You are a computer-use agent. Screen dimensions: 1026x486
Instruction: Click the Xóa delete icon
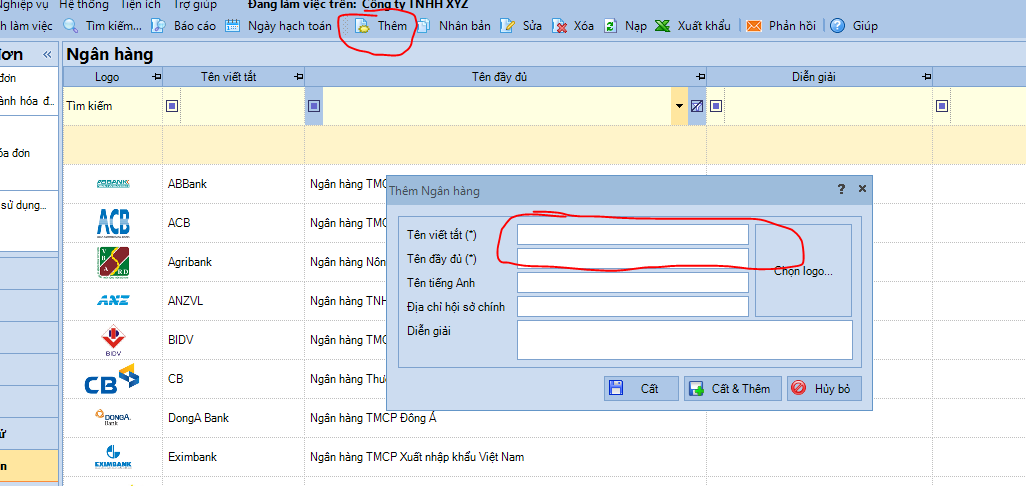coord(561,26)
